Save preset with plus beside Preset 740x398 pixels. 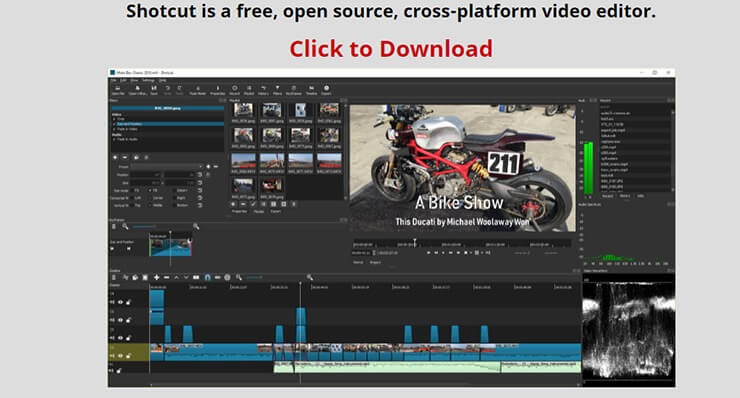point(208,167)
